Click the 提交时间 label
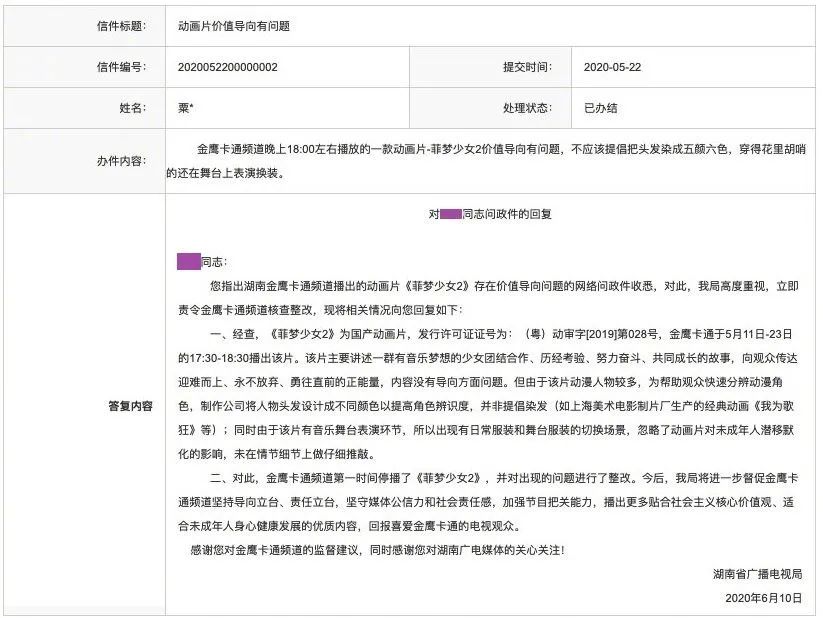Viewport: 823px width, 618px height. click(527, 67)
